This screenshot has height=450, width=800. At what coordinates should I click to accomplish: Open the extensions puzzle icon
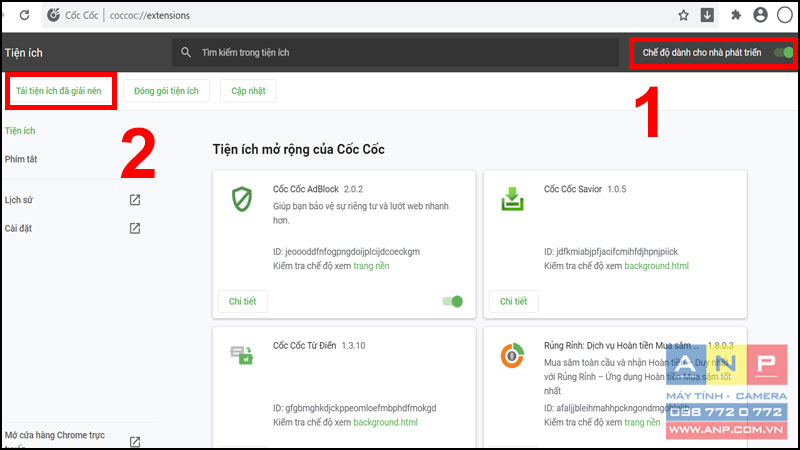(736, 15)
